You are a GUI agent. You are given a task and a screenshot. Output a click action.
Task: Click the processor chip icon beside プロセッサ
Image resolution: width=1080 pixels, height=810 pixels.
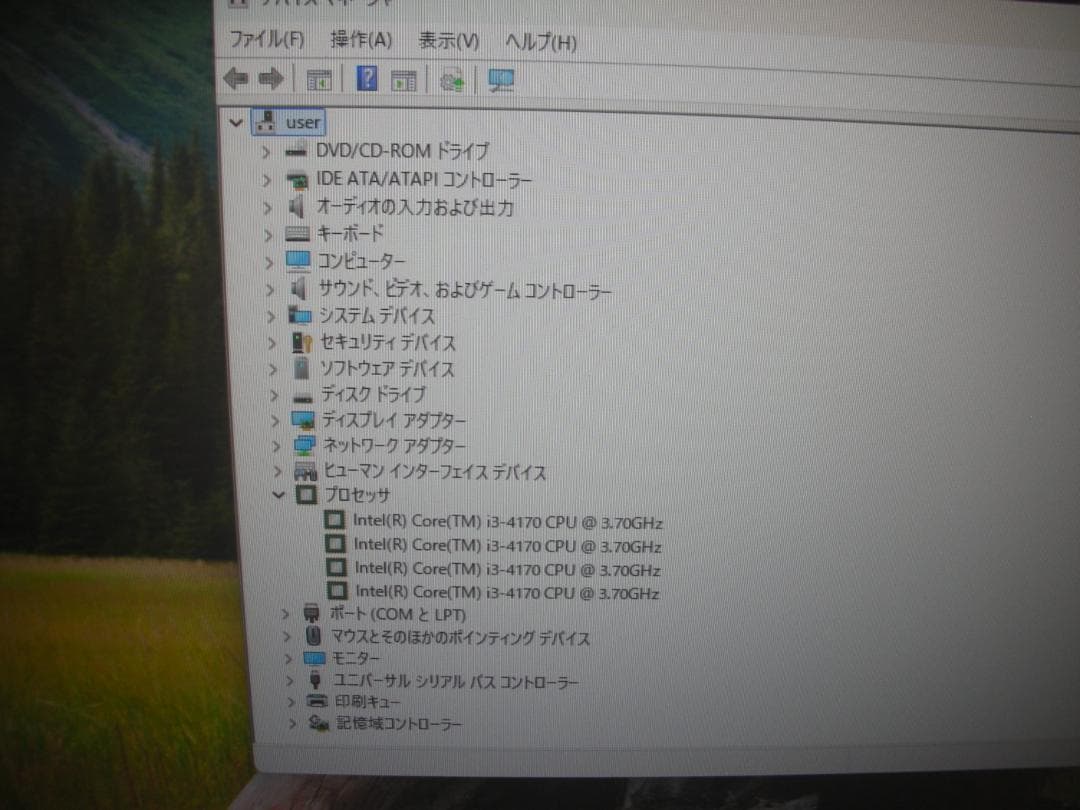coord(305,494)
